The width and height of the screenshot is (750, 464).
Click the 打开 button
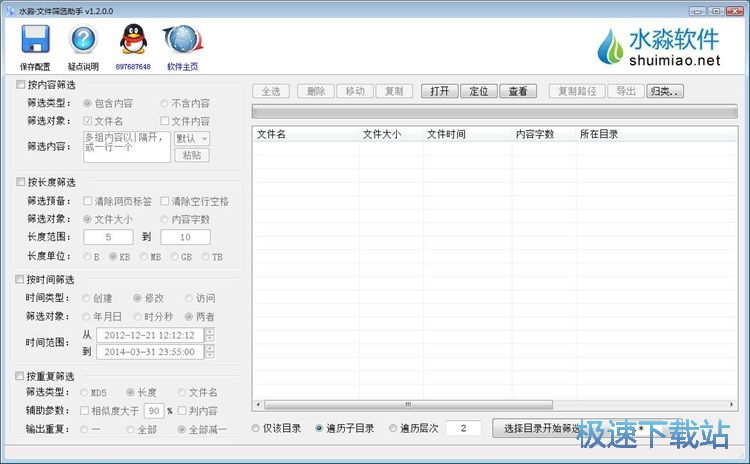[440, 91]
